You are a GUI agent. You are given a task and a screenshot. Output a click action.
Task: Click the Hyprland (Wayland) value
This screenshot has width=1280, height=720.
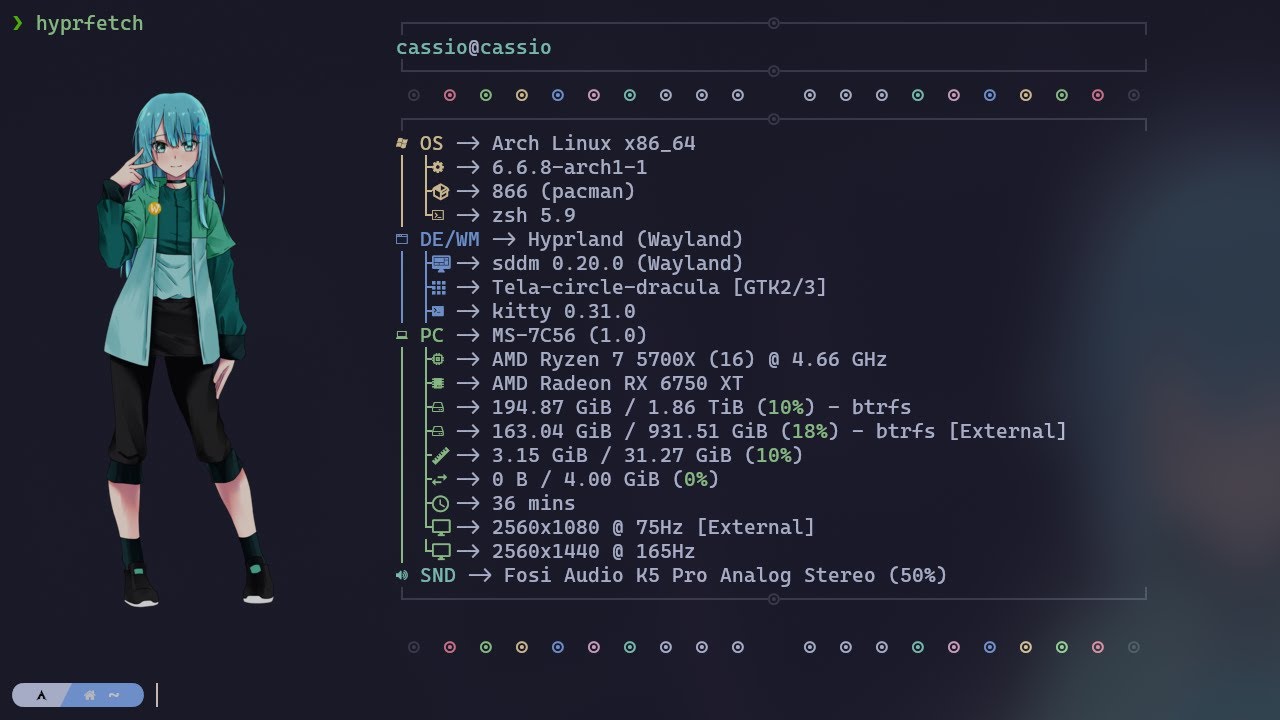pyautogui.click(x=636, y=239)
